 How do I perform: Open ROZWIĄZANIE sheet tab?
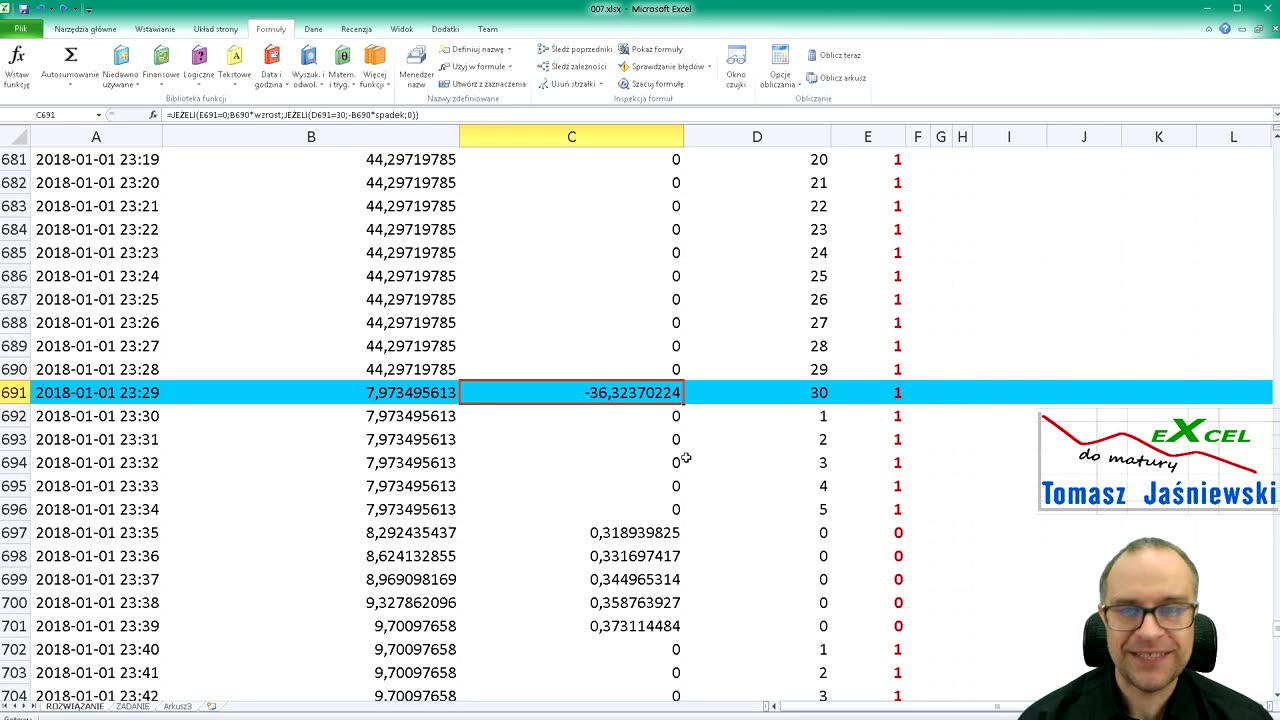(75, 707)
